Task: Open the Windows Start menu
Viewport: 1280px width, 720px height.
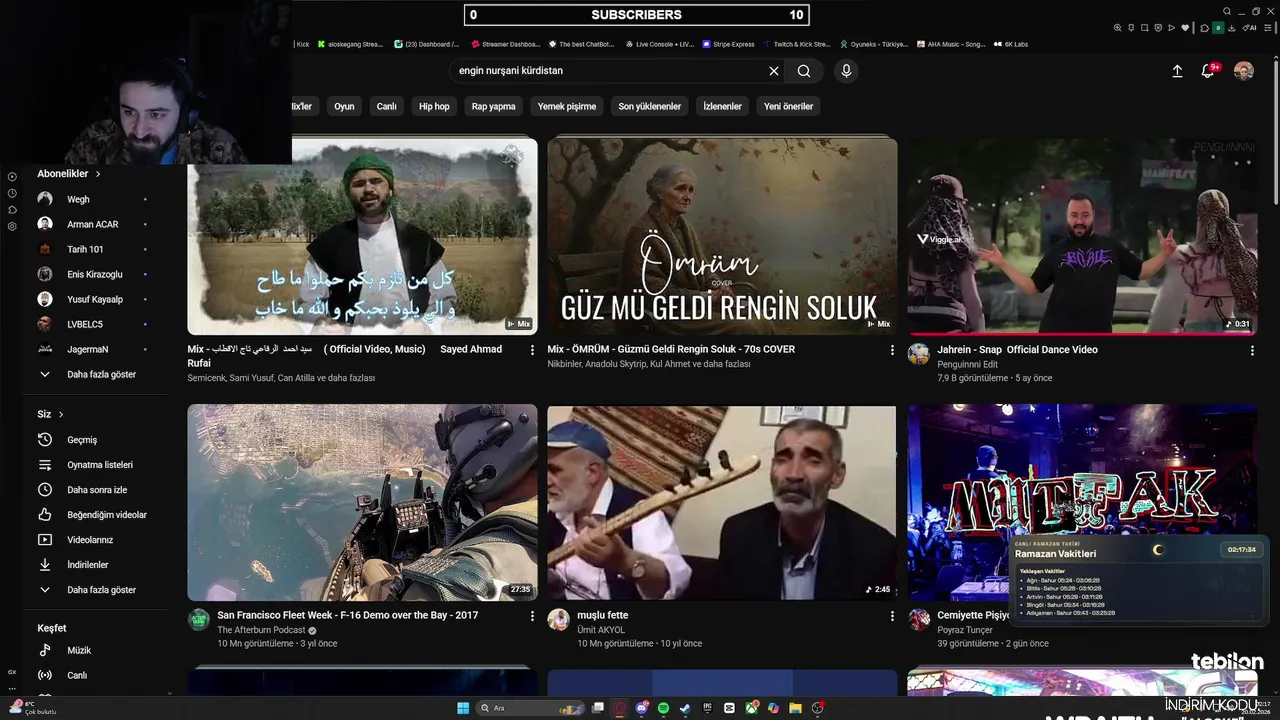Action: coord(463,708)
